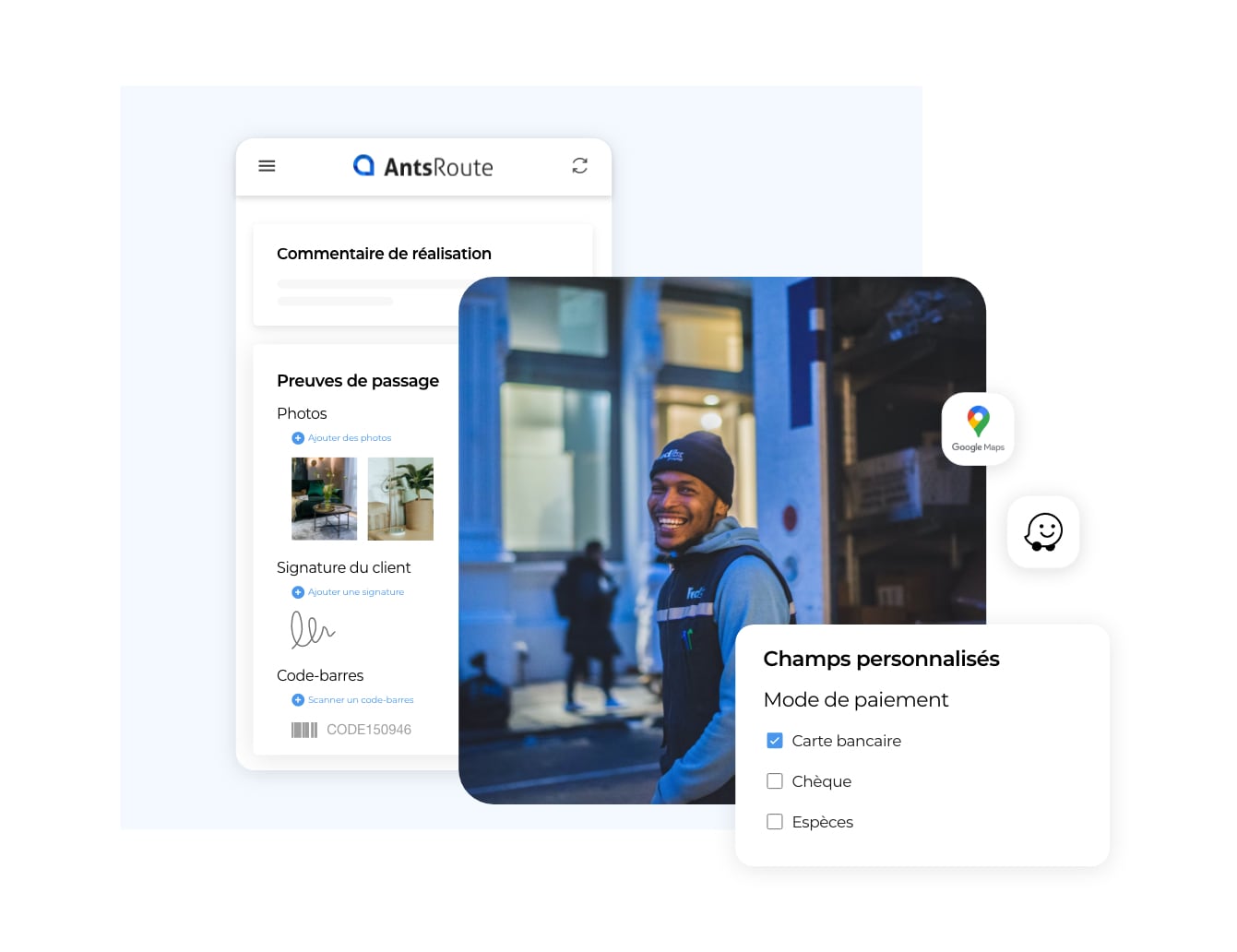Click the plus icon beside Ajouter des photos
This screenshot has height=952, width=1237.
click(x=298, y=438)
